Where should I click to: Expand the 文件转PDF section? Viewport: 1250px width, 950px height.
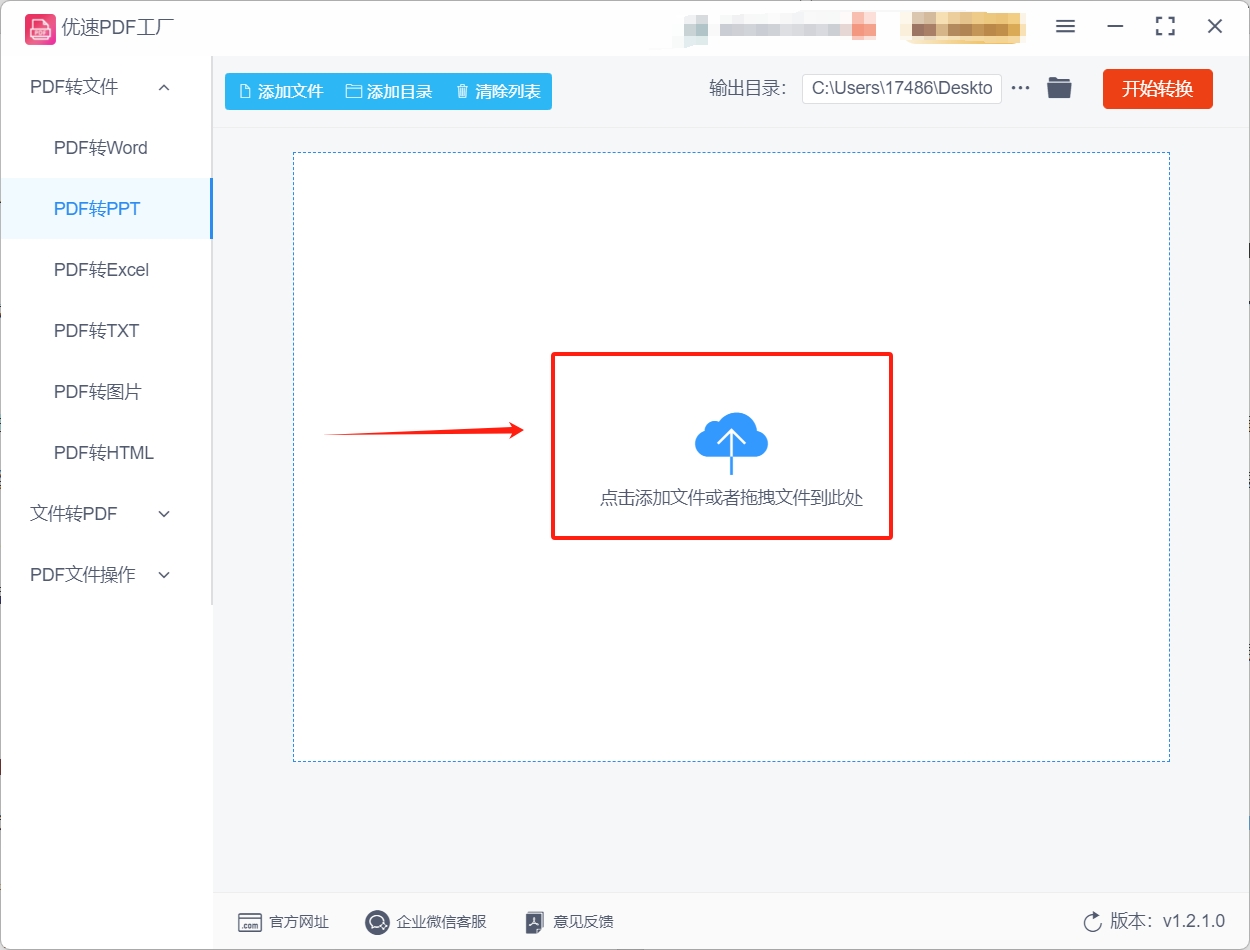163,513
